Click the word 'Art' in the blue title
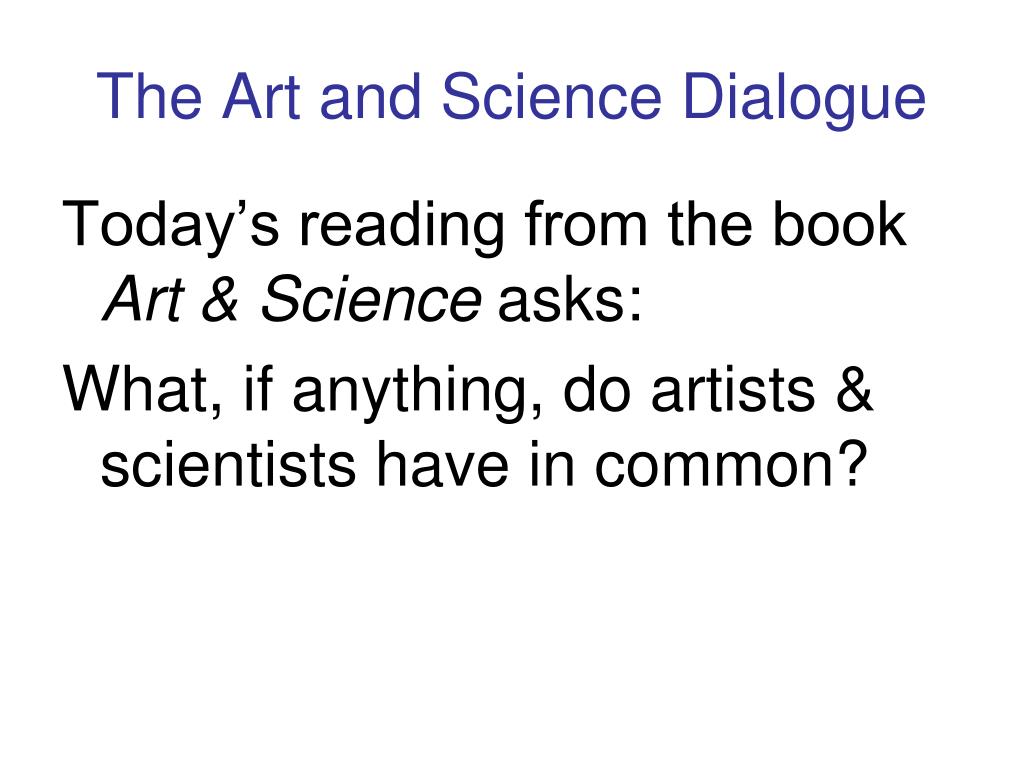 pyautogui.click(x=261, y=96)
